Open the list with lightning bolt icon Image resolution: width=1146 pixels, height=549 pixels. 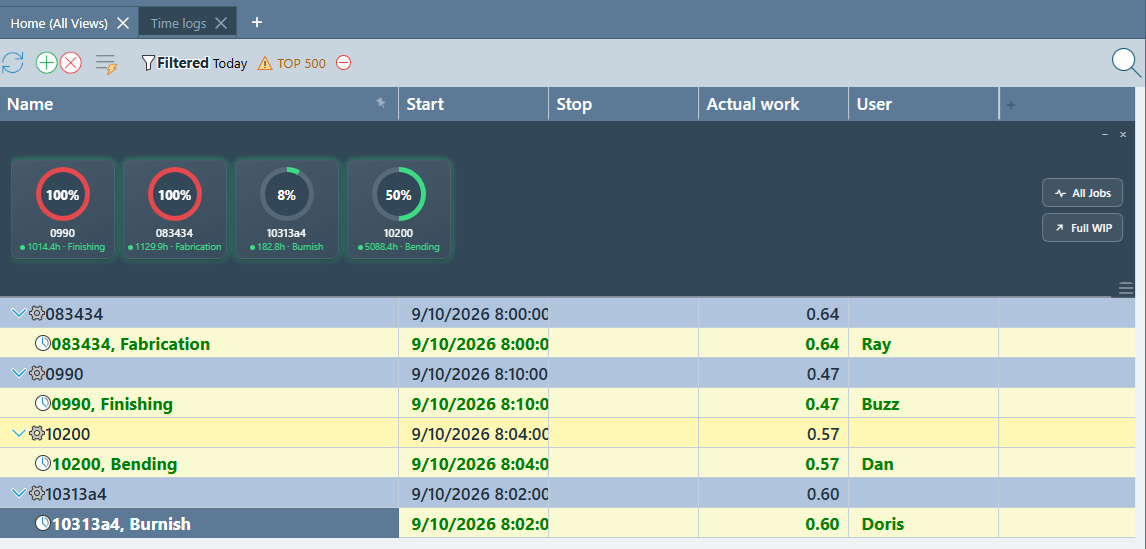[107, 64]
